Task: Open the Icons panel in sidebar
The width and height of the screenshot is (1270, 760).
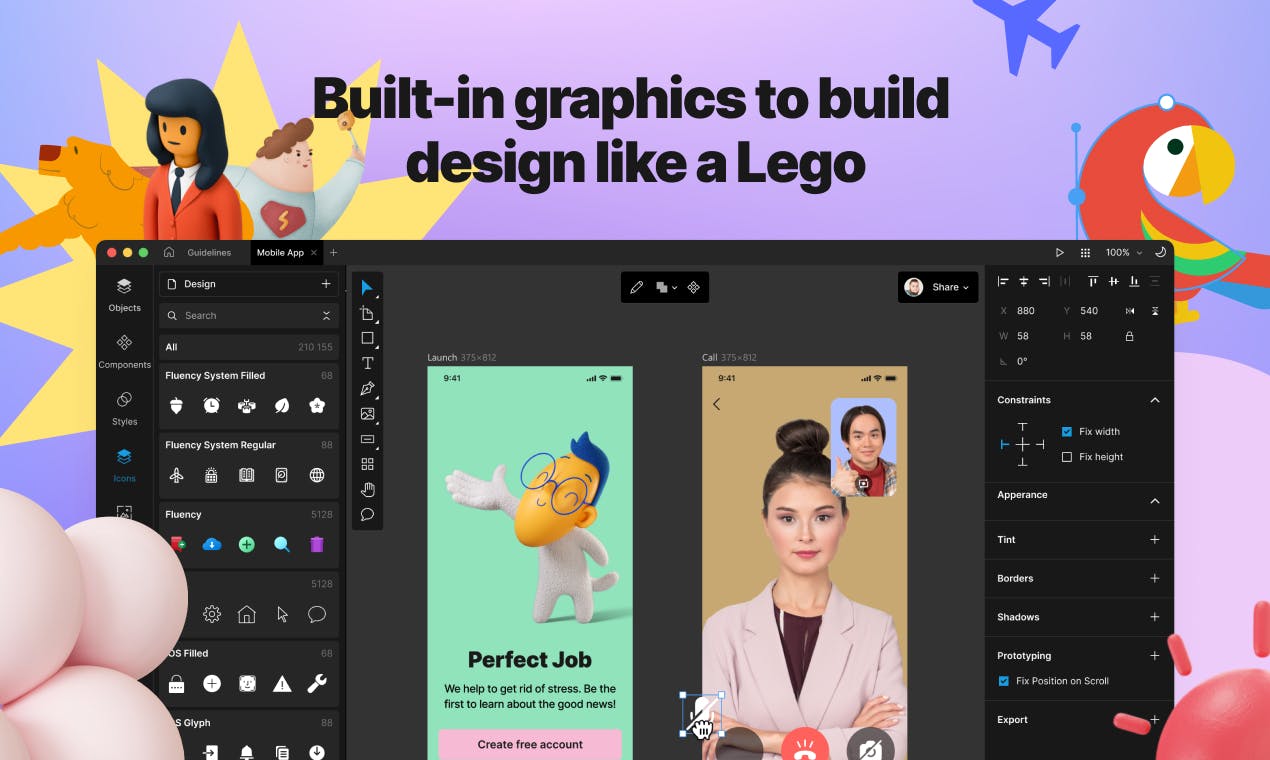Action: pyautogui.click(x=124, y=465)
